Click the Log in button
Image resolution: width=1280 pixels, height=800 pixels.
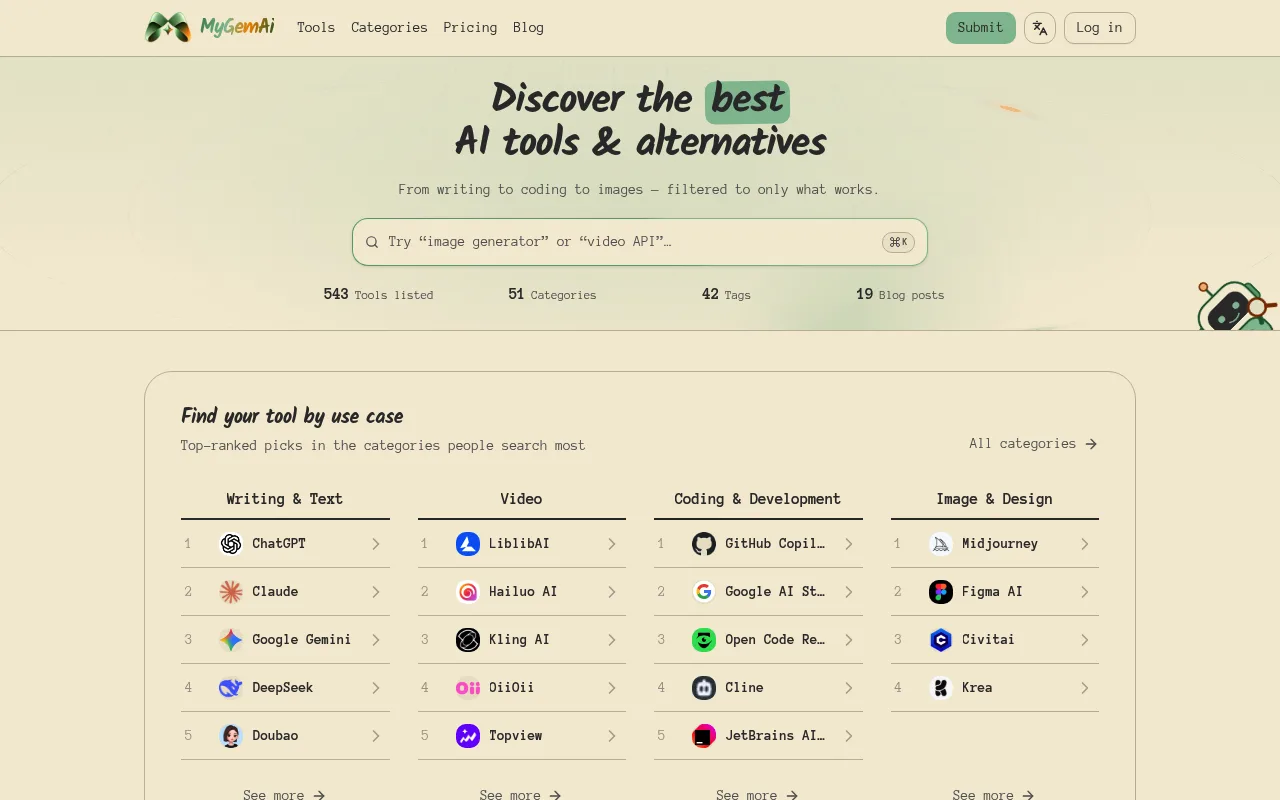coord(1100,28)
